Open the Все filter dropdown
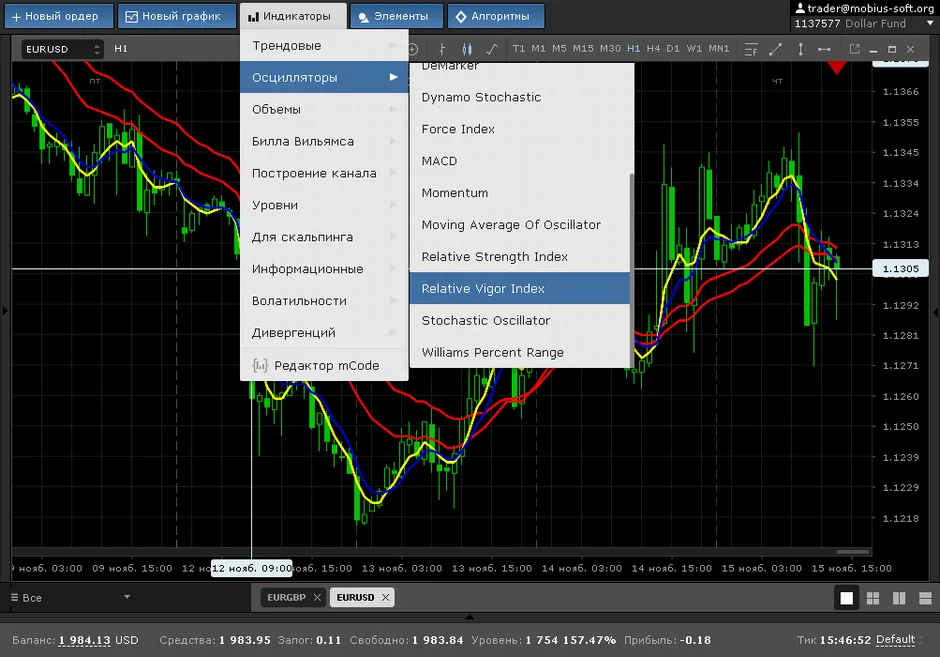Viewport: 940px width, 657px height. (x=70, y=598)
